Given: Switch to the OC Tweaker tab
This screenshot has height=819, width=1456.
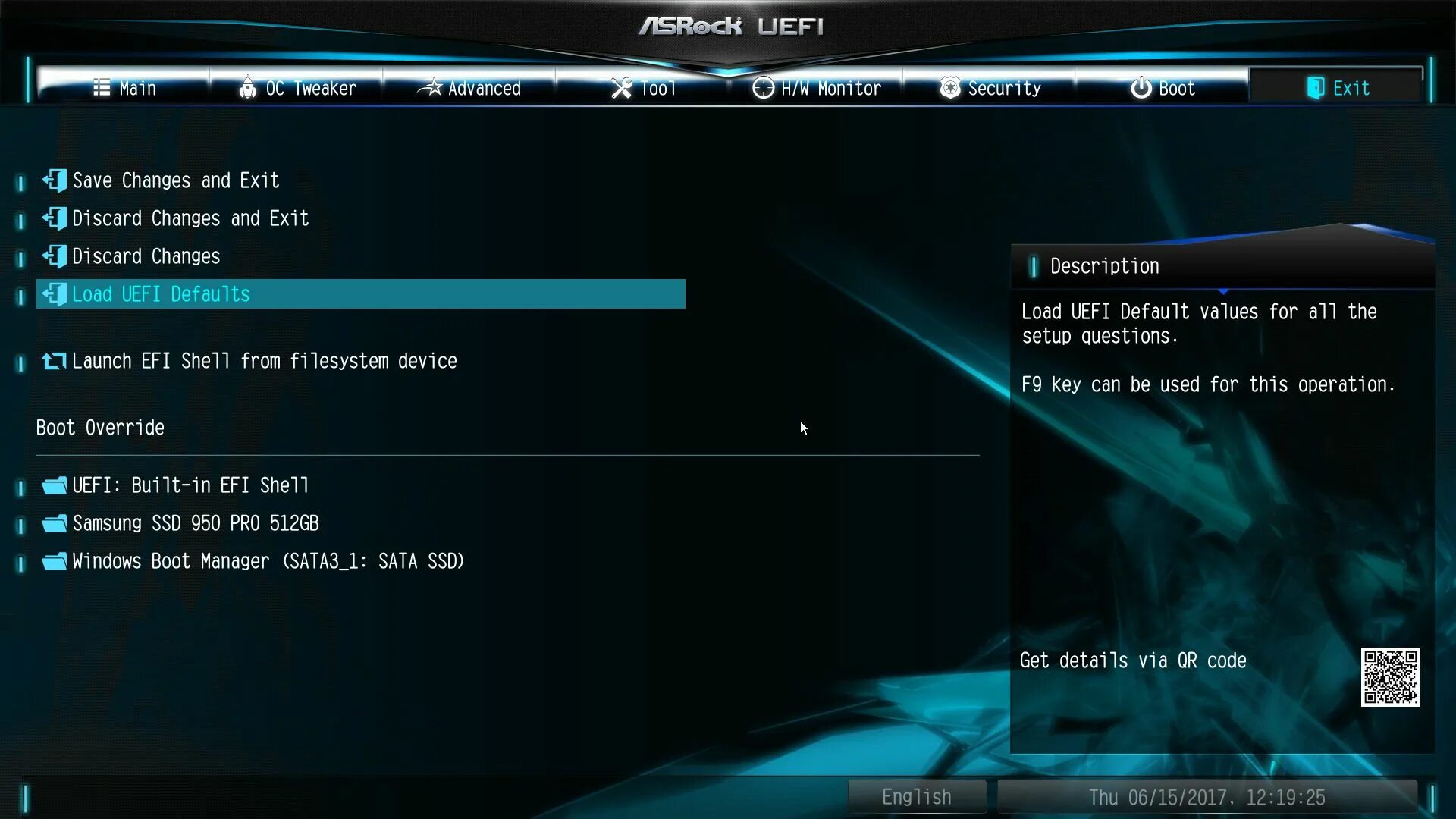Looking at the screenshot, I should point(297,88).
